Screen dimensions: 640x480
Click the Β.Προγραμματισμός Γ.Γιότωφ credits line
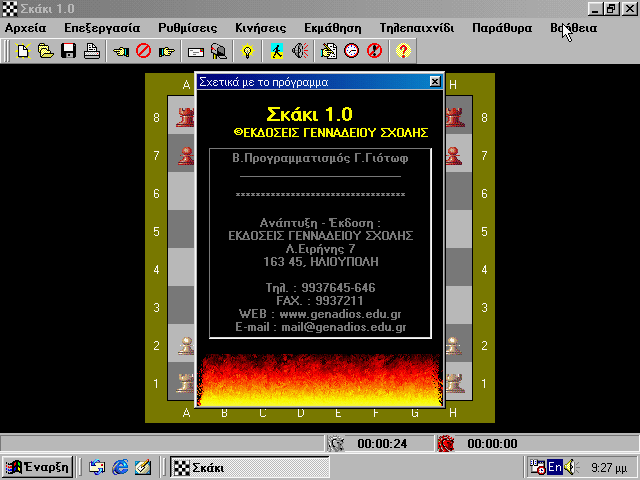point(320,158)
